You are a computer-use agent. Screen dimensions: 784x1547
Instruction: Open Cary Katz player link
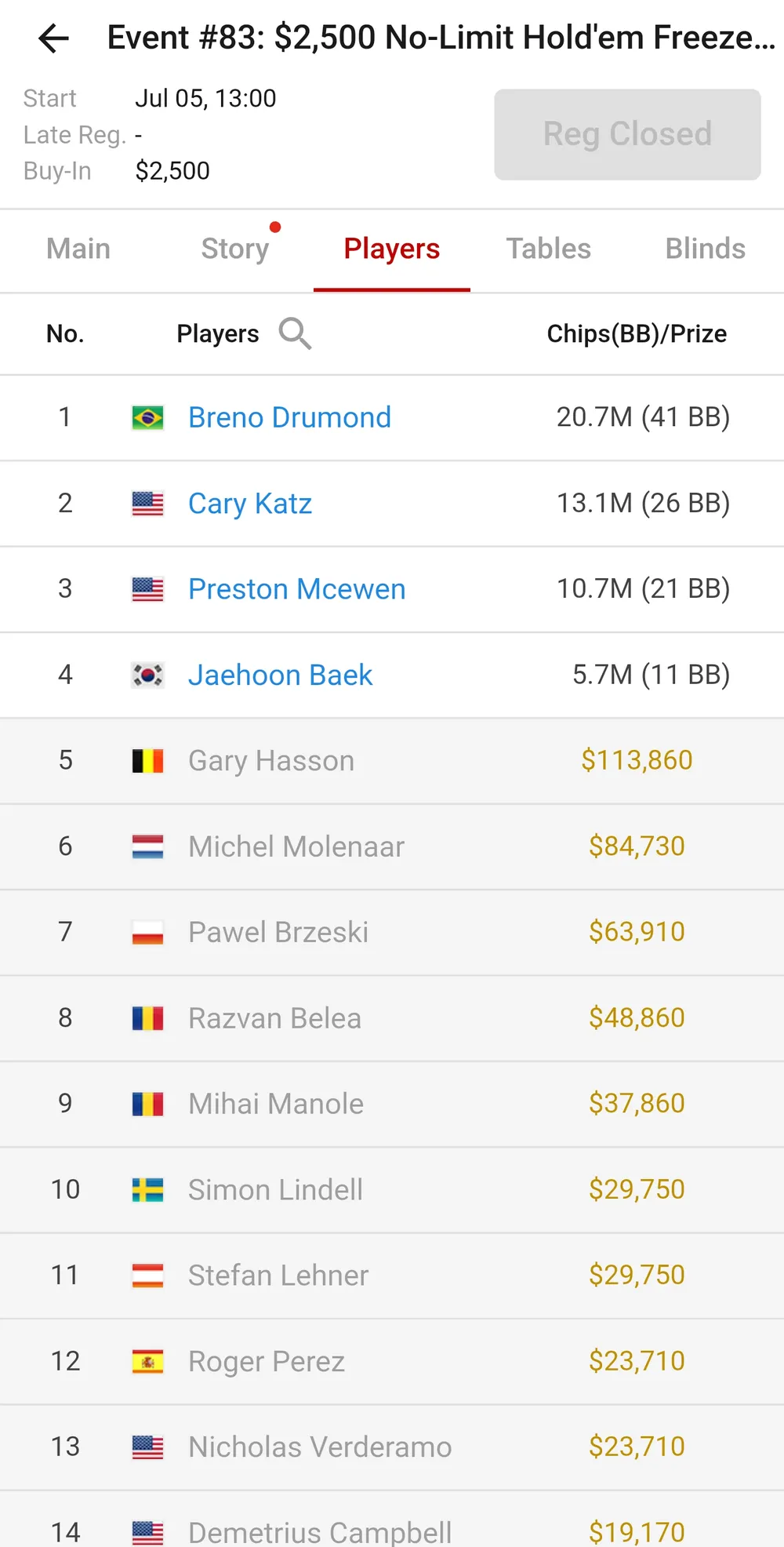coord(250,504)
